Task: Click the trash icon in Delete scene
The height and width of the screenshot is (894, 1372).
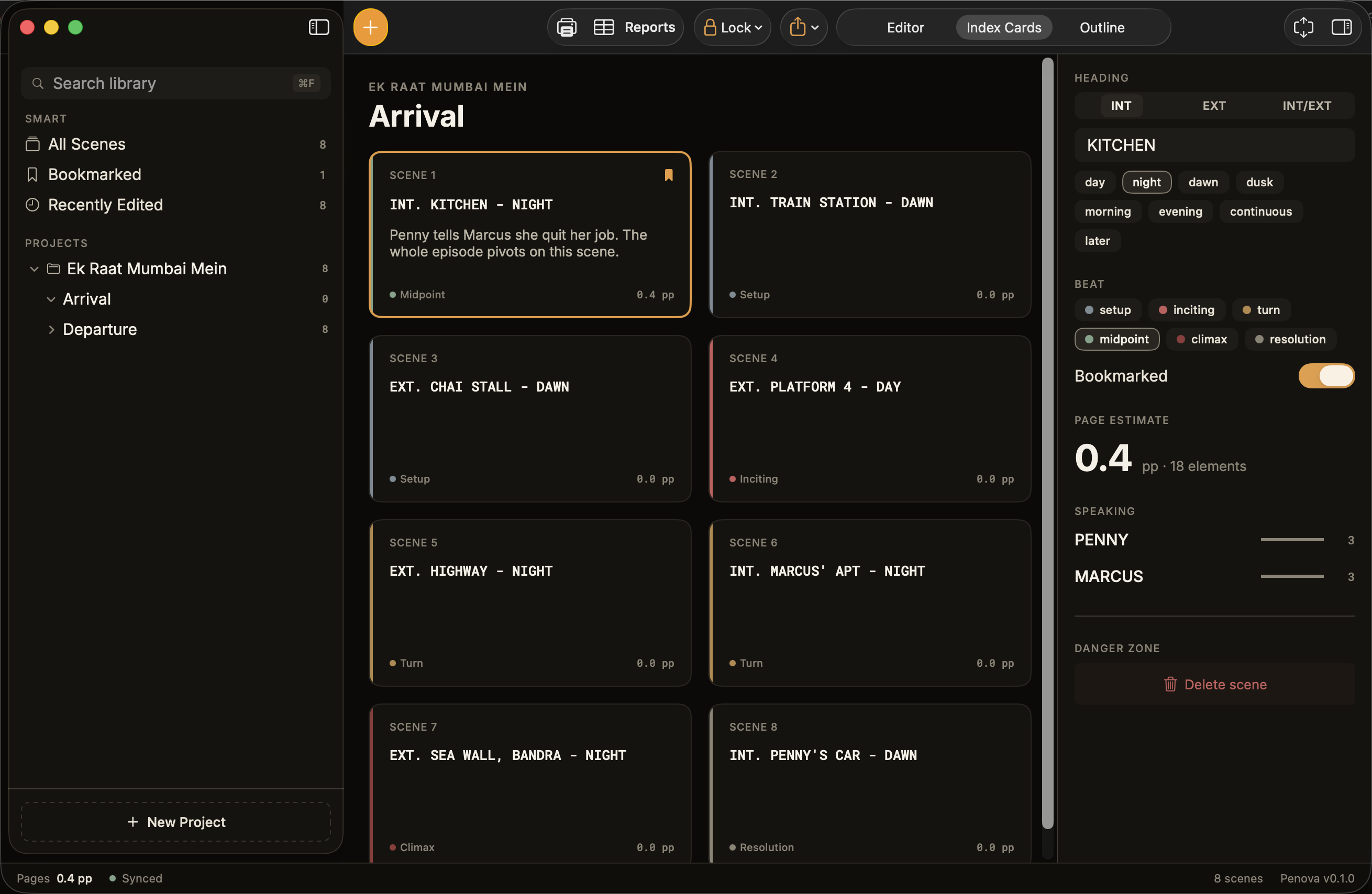Action: pyautogui.click(x=1170, y=684)
